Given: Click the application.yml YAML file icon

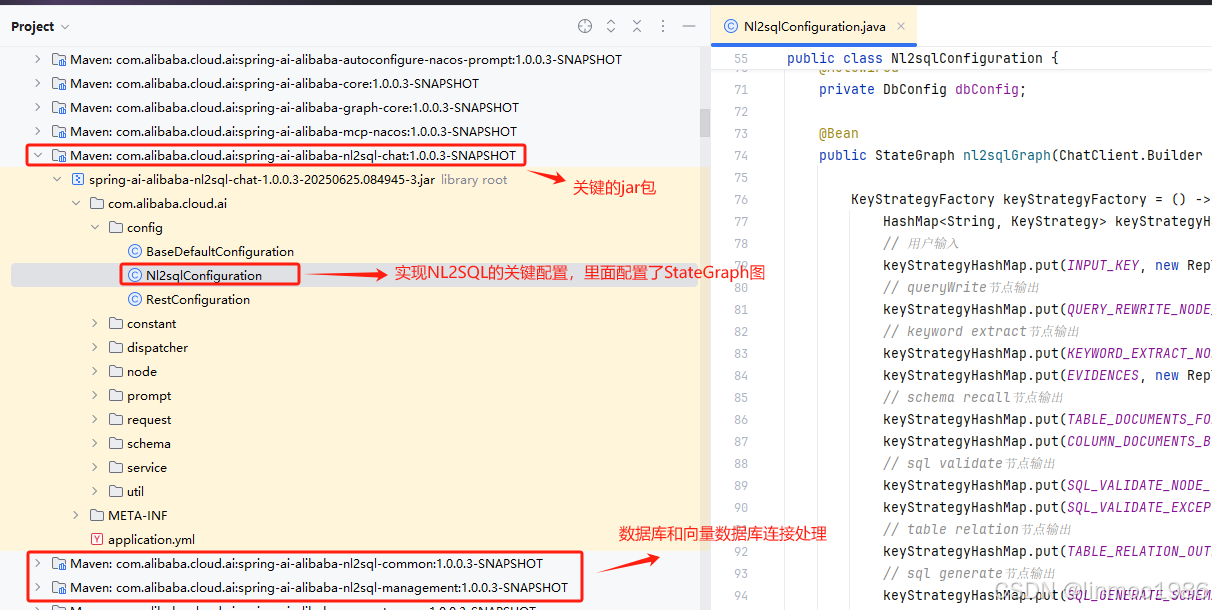Looking at the screenshot, I should click(x=97, y=539).
